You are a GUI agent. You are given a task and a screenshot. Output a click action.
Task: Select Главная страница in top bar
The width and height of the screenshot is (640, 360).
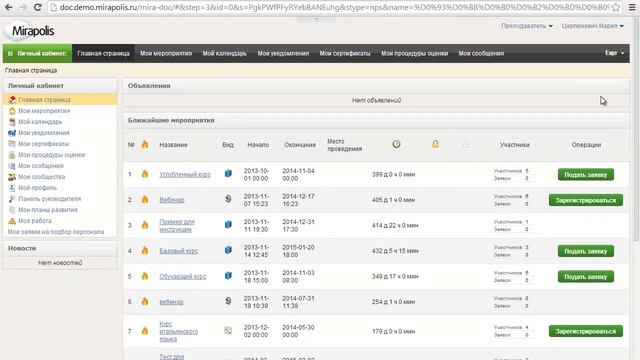[x=103, y=53]
